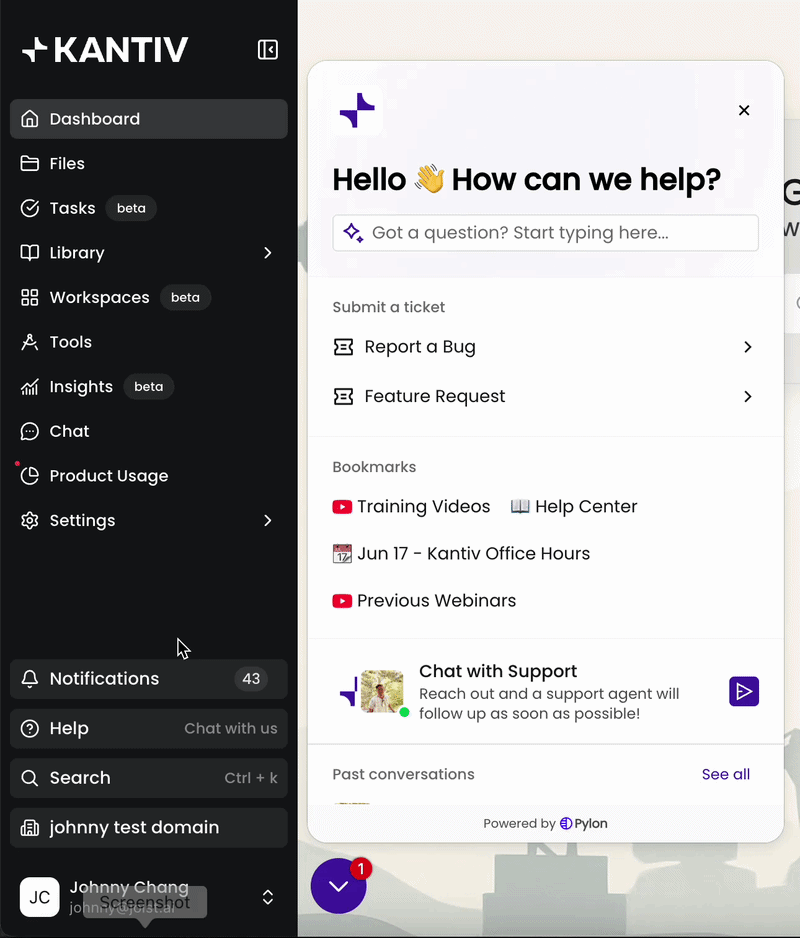Close the help widget panel
800x938 pixels.
pyautogui.click(x=744, y=110)
